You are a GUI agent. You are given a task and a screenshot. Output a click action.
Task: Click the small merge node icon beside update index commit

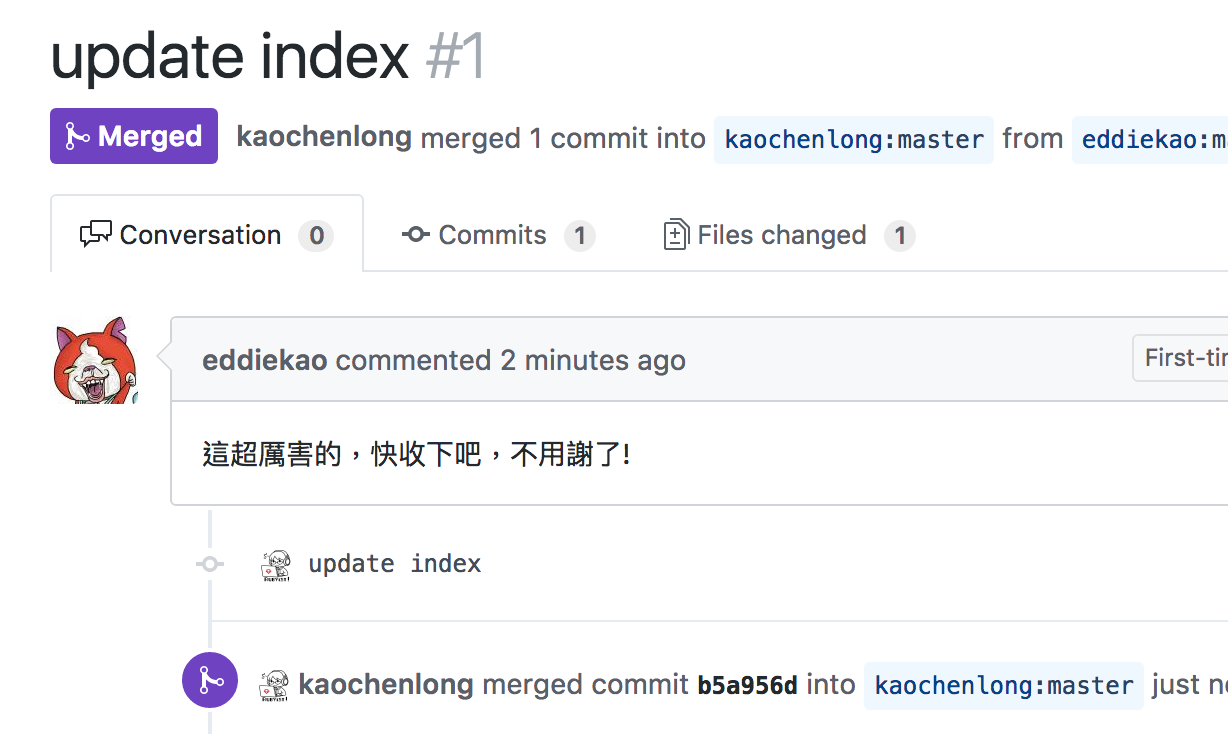point(209,563)
